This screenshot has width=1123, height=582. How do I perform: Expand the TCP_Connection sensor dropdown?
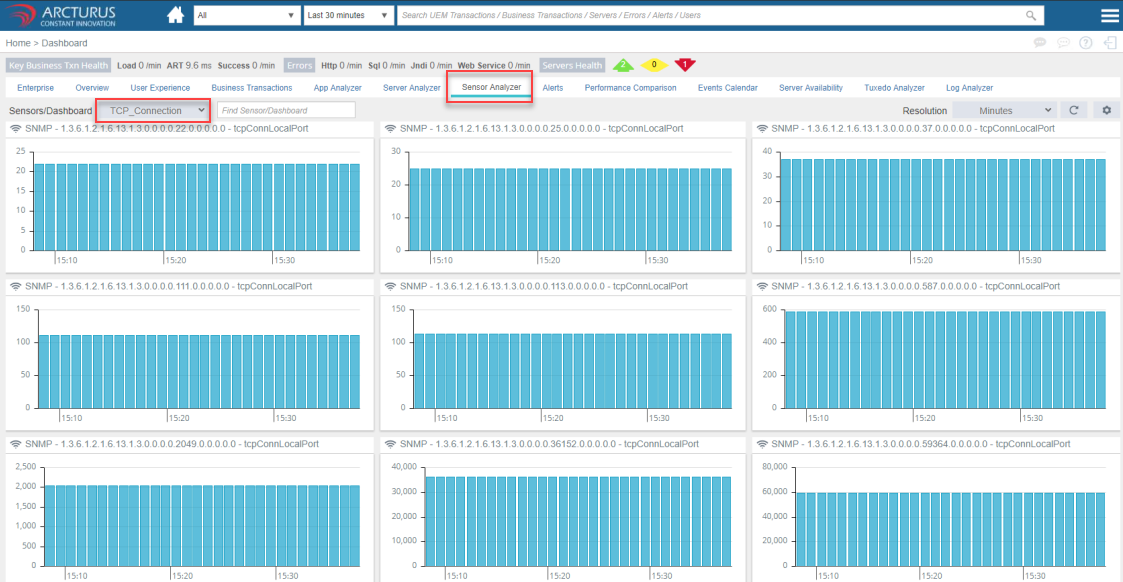tap(153, 110)
